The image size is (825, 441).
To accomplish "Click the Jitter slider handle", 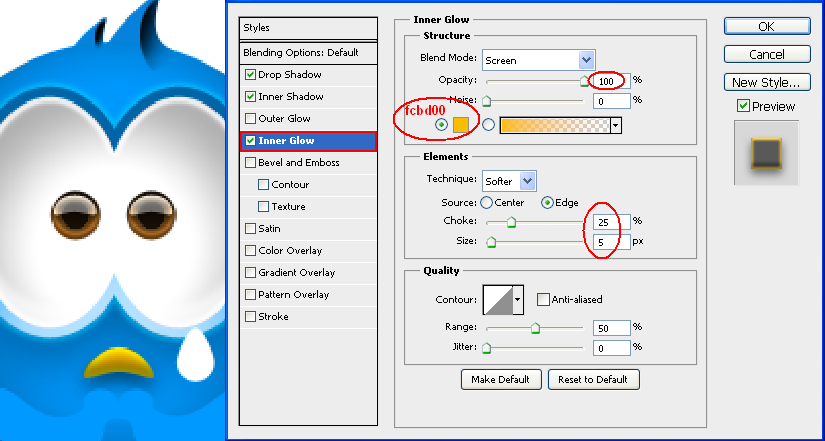I will 487,348.
